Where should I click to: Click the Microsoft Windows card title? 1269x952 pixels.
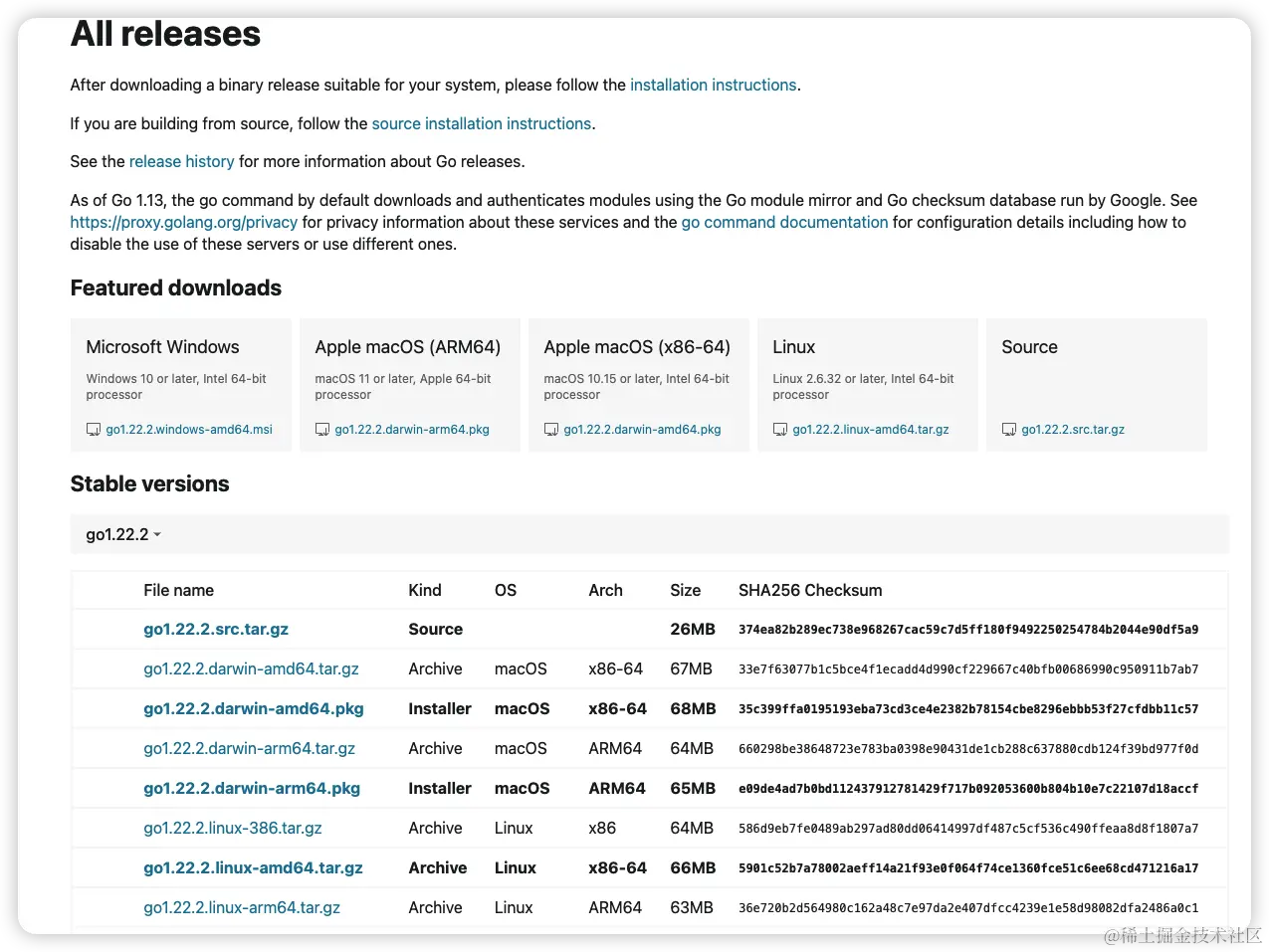coord(162,347)
